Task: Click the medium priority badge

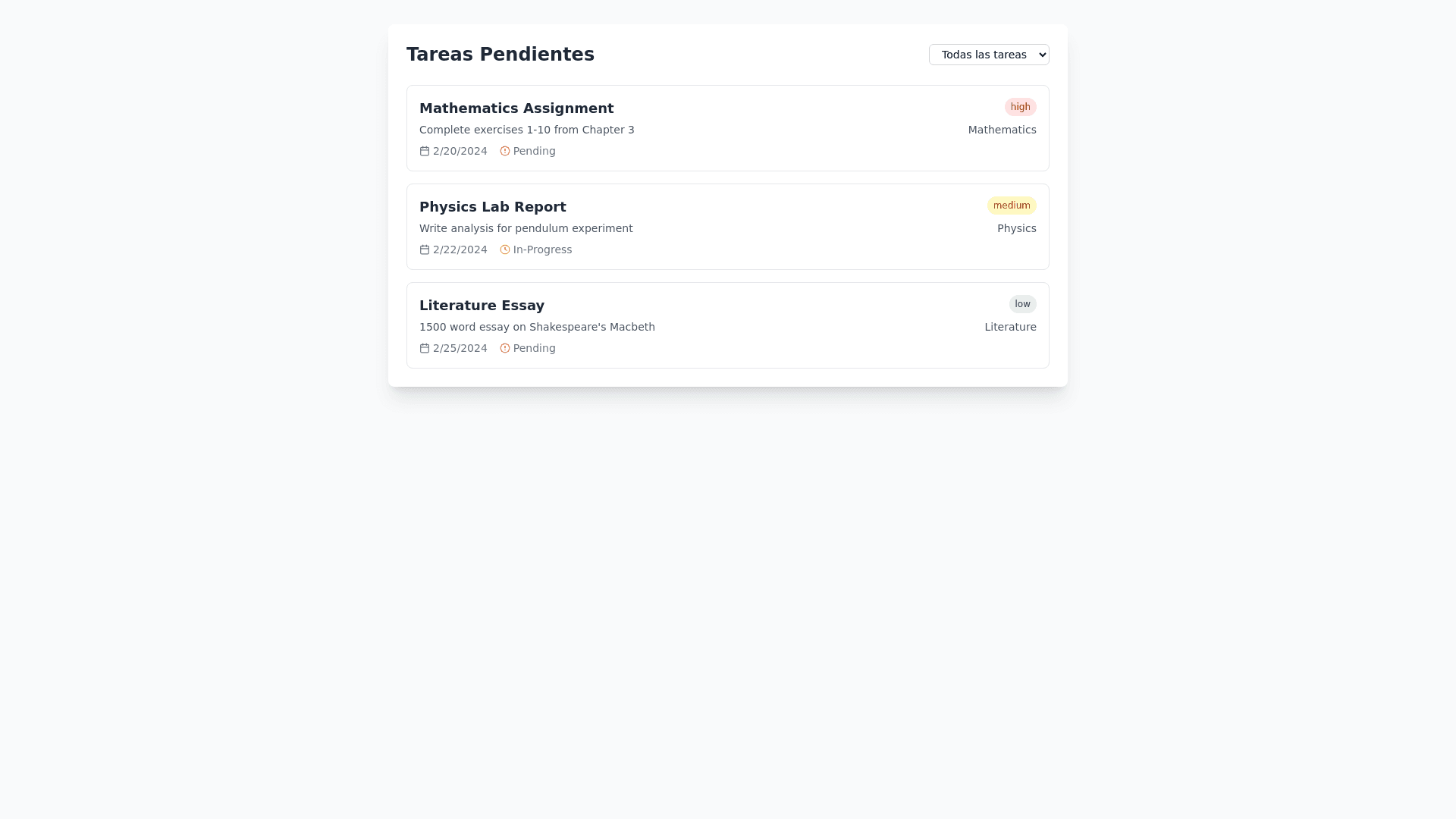Action: coord(1012,206)
